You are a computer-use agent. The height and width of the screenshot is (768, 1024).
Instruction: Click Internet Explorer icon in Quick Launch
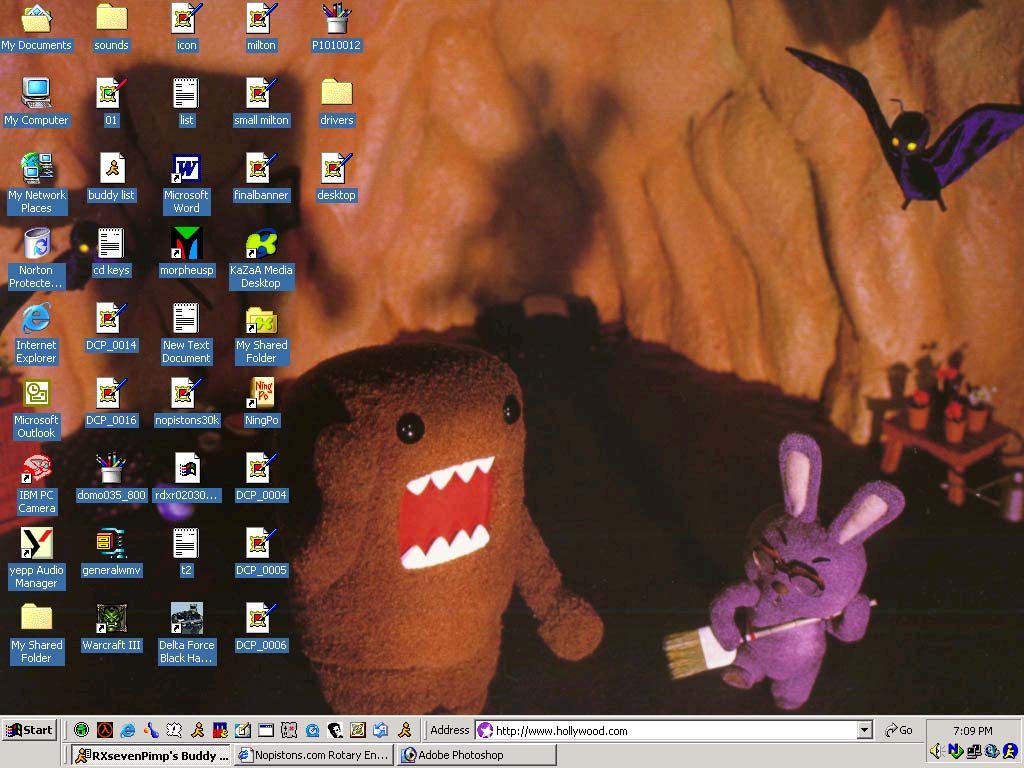click(x=128, y=730)
